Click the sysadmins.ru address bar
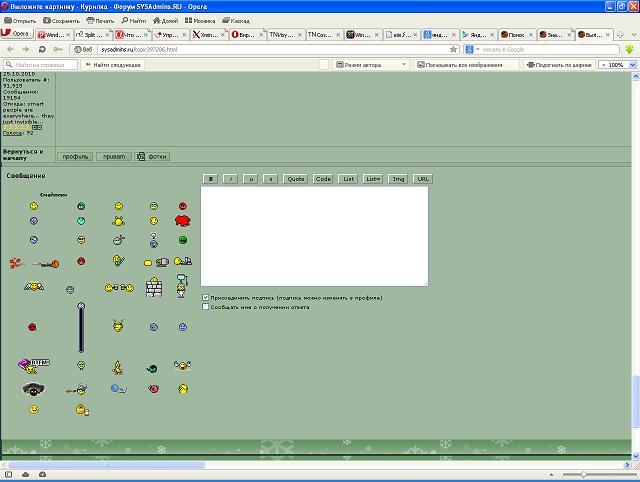640x482 pixels. tap(273, 49)
